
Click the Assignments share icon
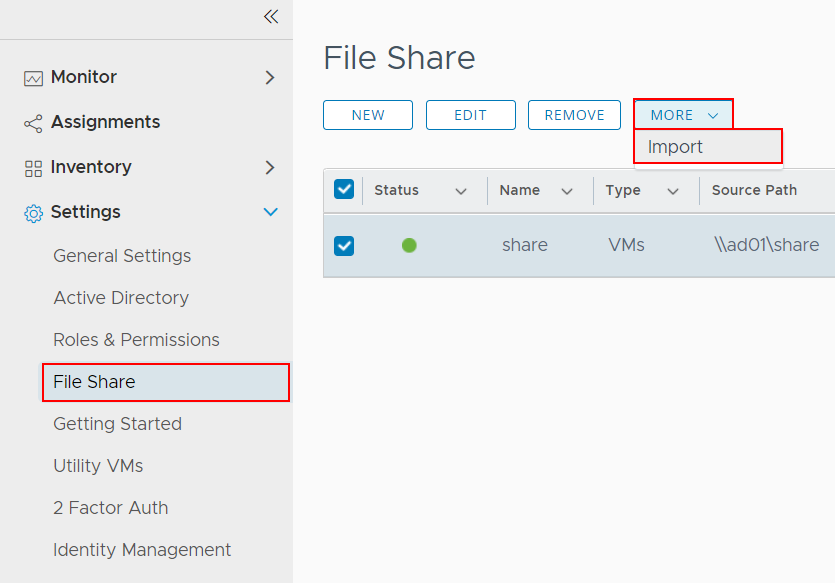pos(33,123)
